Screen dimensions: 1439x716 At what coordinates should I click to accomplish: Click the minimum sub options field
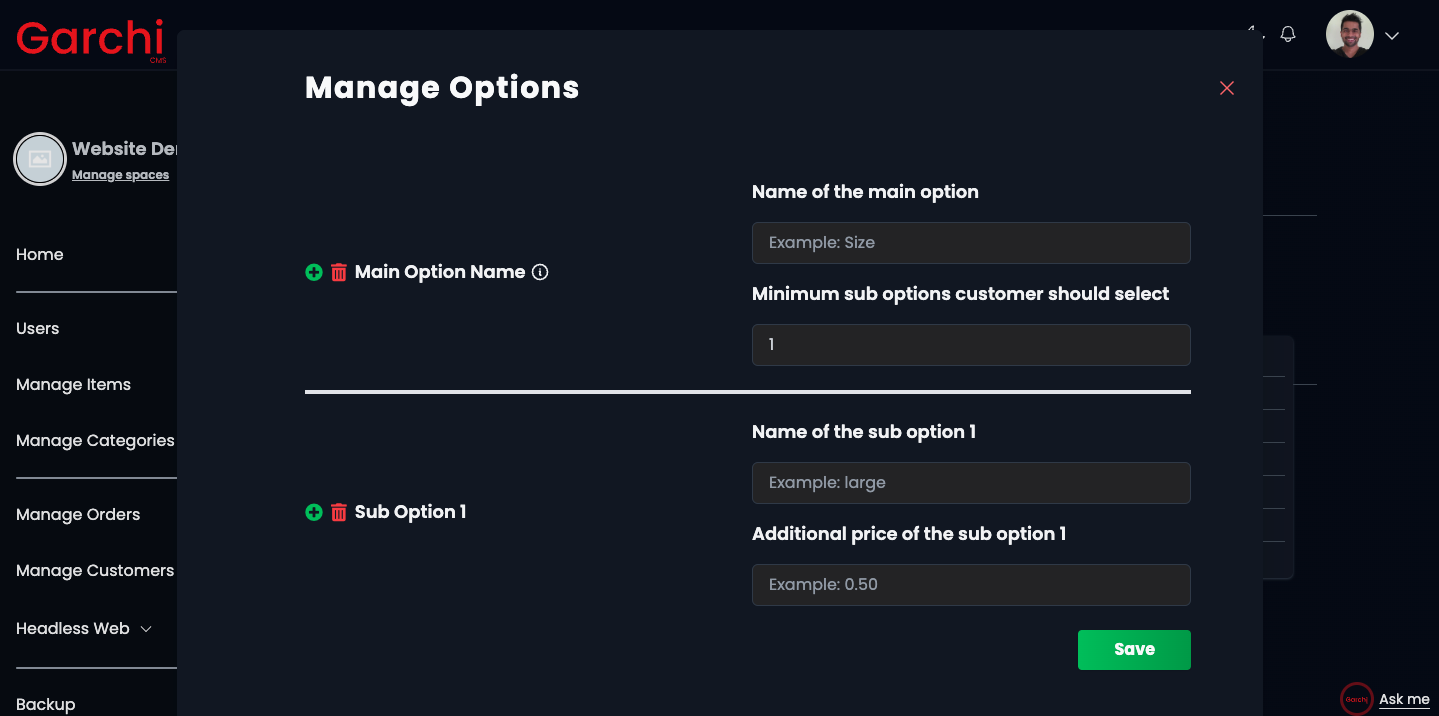coord(971,345)
